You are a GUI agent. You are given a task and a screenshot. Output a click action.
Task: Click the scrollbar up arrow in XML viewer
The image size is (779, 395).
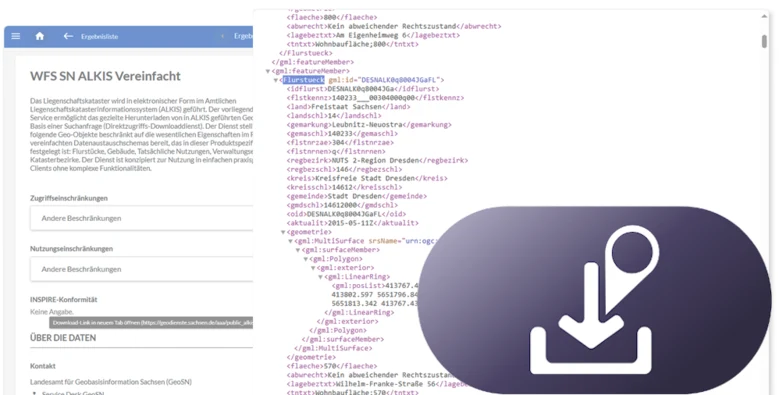tap(764, 16)
